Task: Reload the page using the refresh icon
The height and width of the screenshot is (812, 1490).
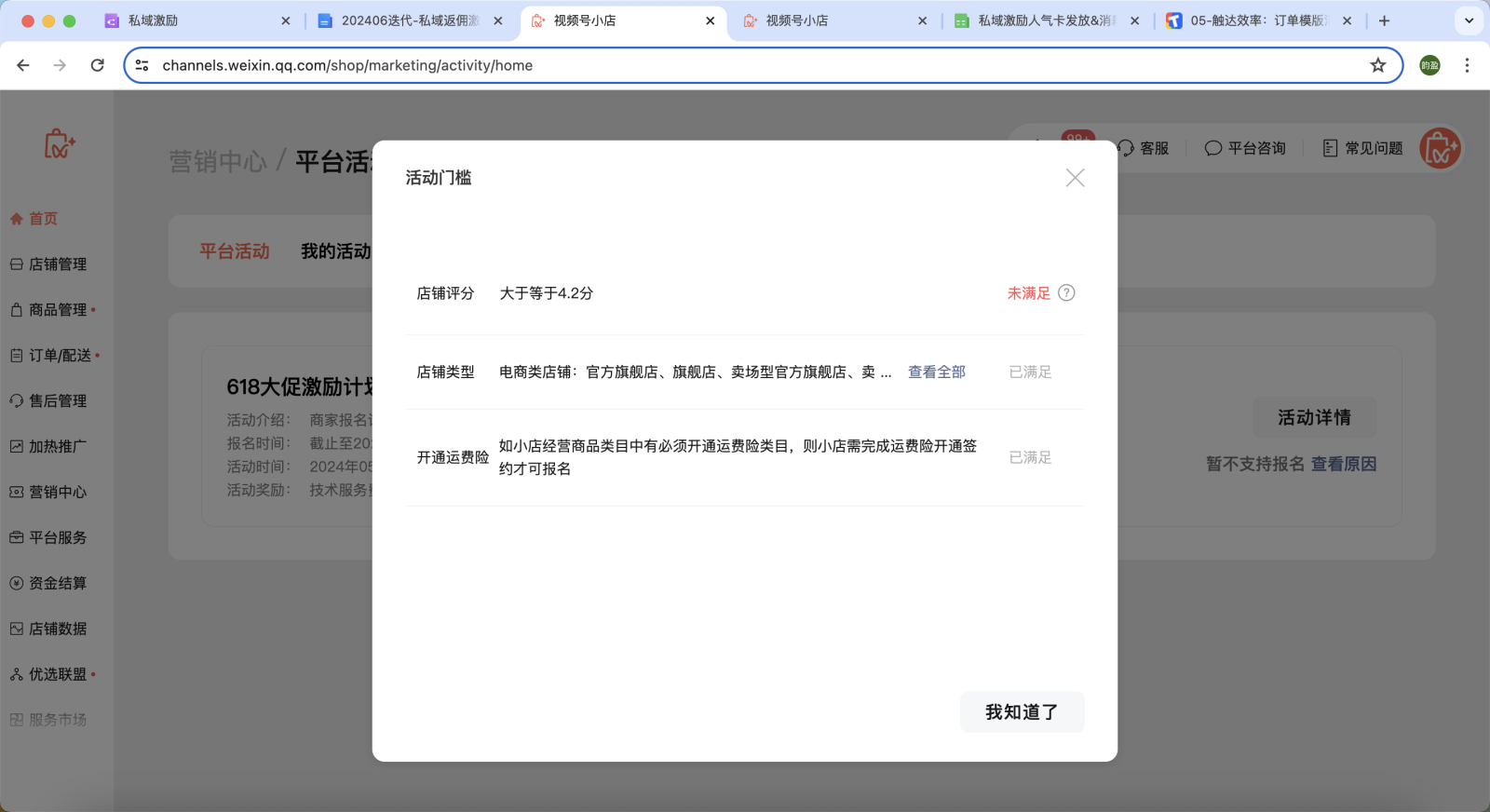Action: click(97, 65)
